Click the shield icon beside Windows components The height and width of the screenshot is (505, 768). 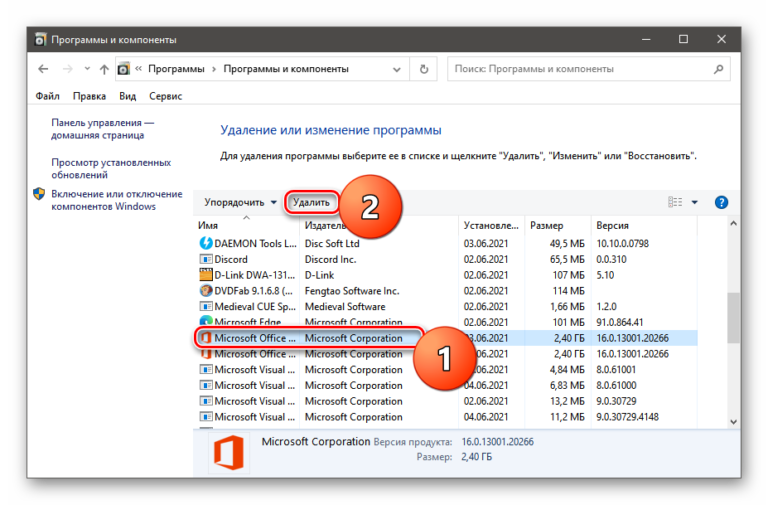39,194
